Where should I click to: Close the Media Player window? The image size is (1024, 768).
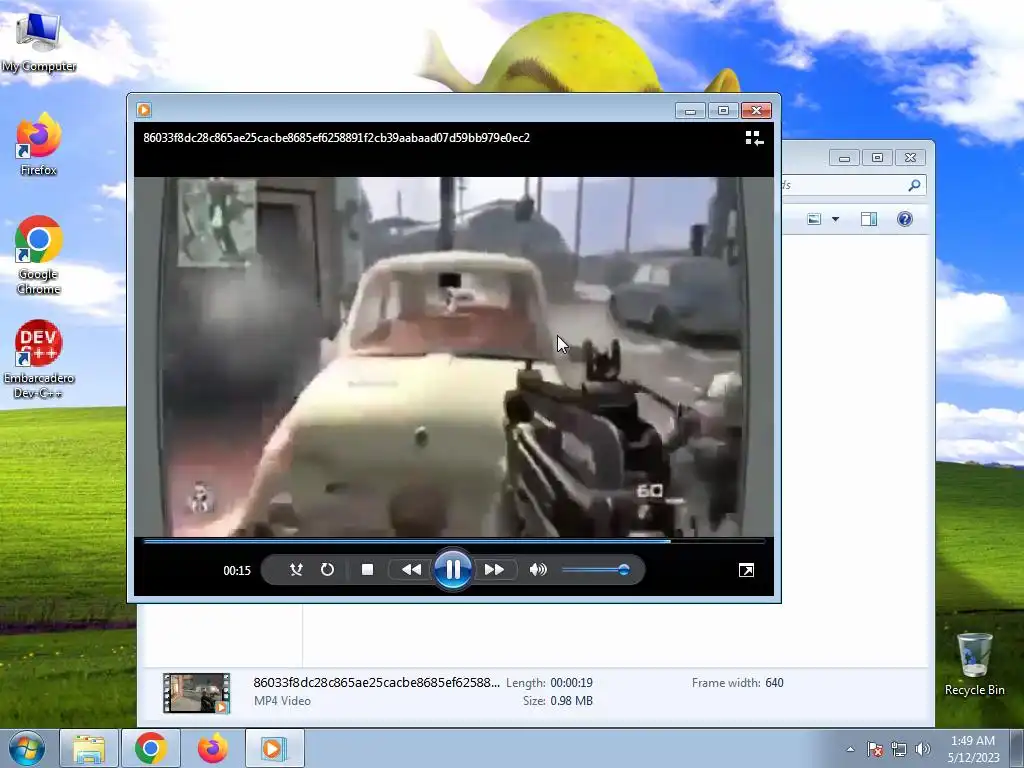tap(756, 110)
